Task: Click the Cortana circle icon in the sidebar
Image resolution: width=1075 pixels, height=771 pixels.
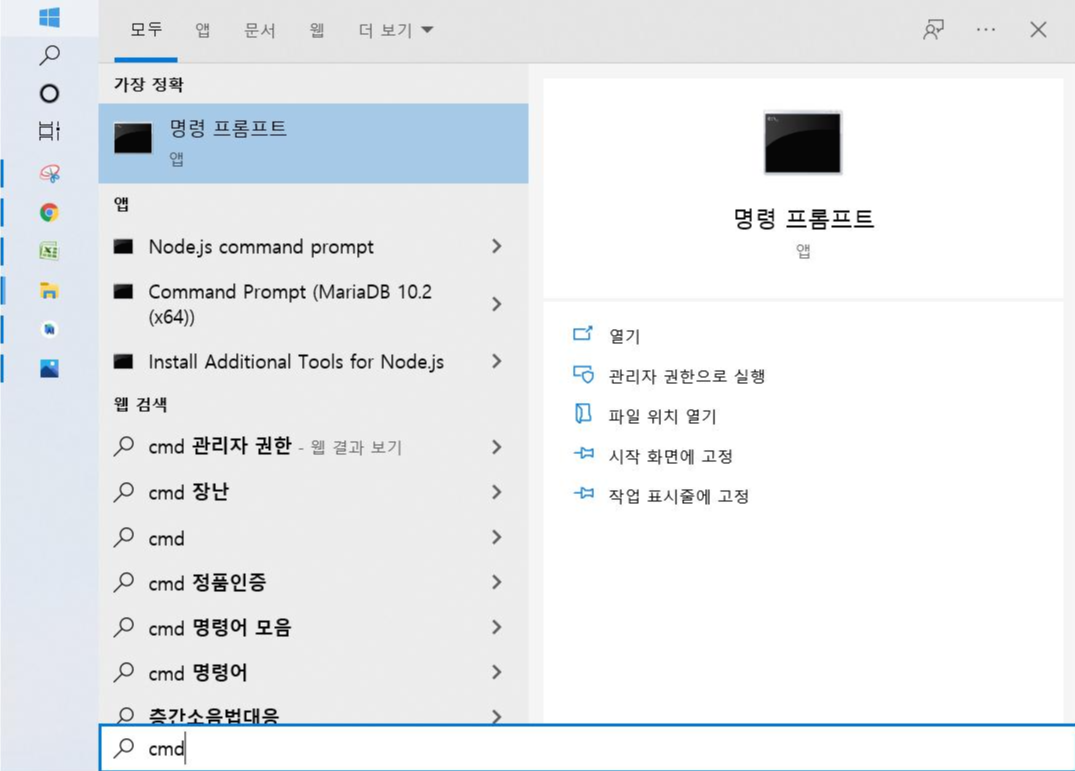Action: pyautogui.click(x=47, y=93)
